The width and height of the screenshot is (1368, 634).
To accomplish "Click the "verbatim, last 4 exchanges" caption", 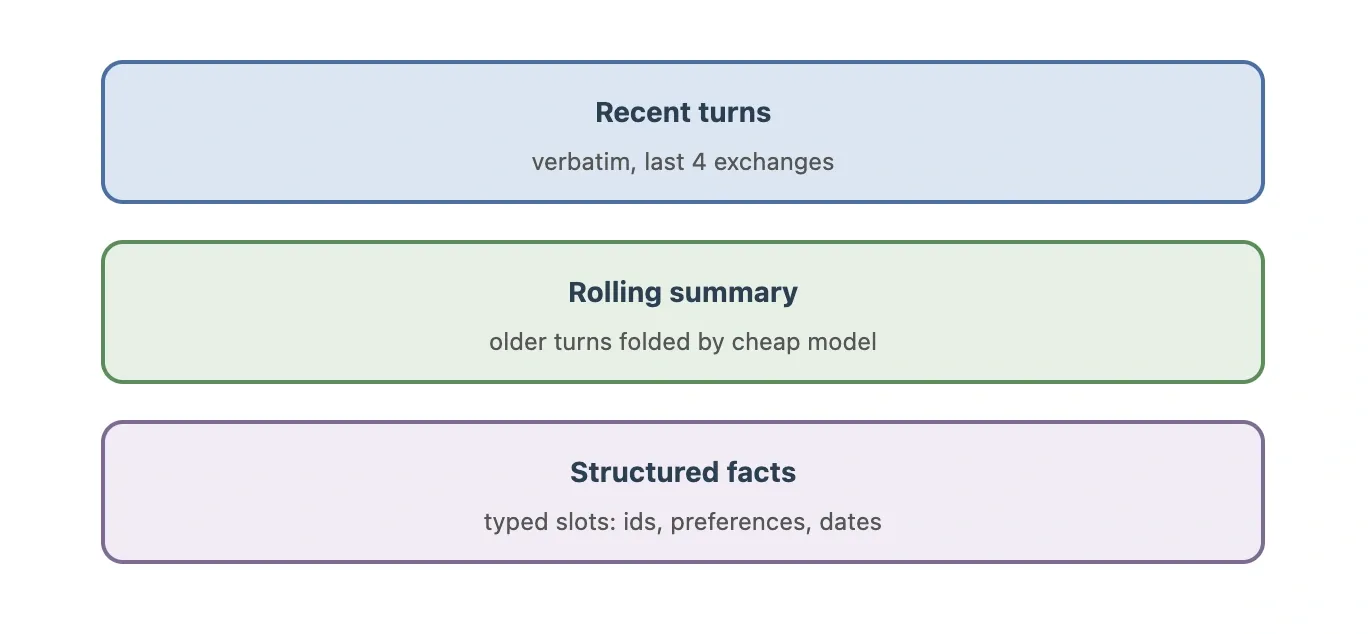I will pos(683,162).
